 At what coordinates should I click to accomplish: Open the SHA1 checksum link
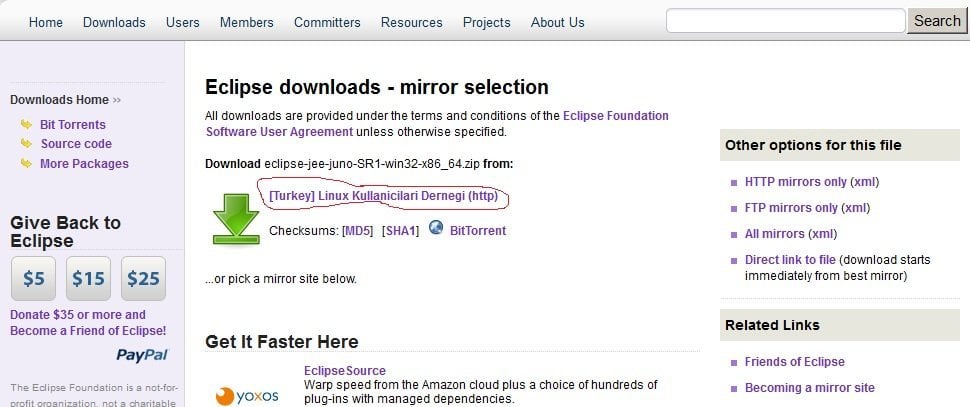pos(401,231)
